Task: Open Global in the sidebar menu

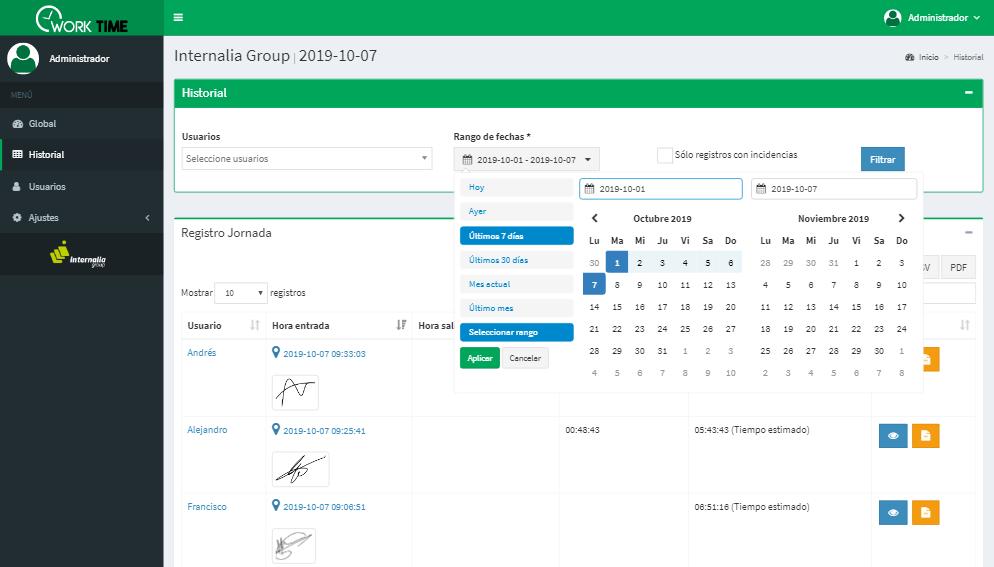Action: 42,124
